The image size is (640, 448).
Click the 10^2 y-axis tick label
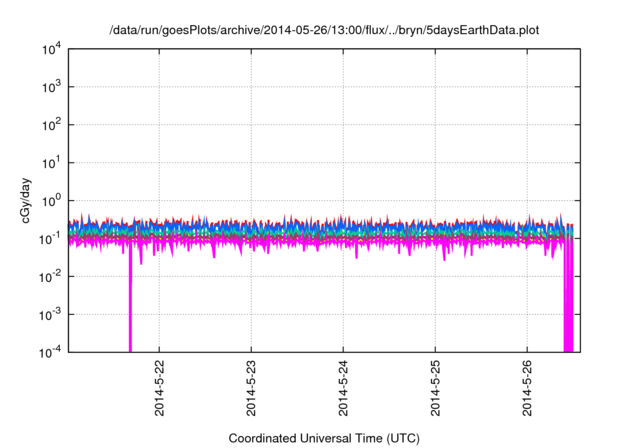(51, 125)
